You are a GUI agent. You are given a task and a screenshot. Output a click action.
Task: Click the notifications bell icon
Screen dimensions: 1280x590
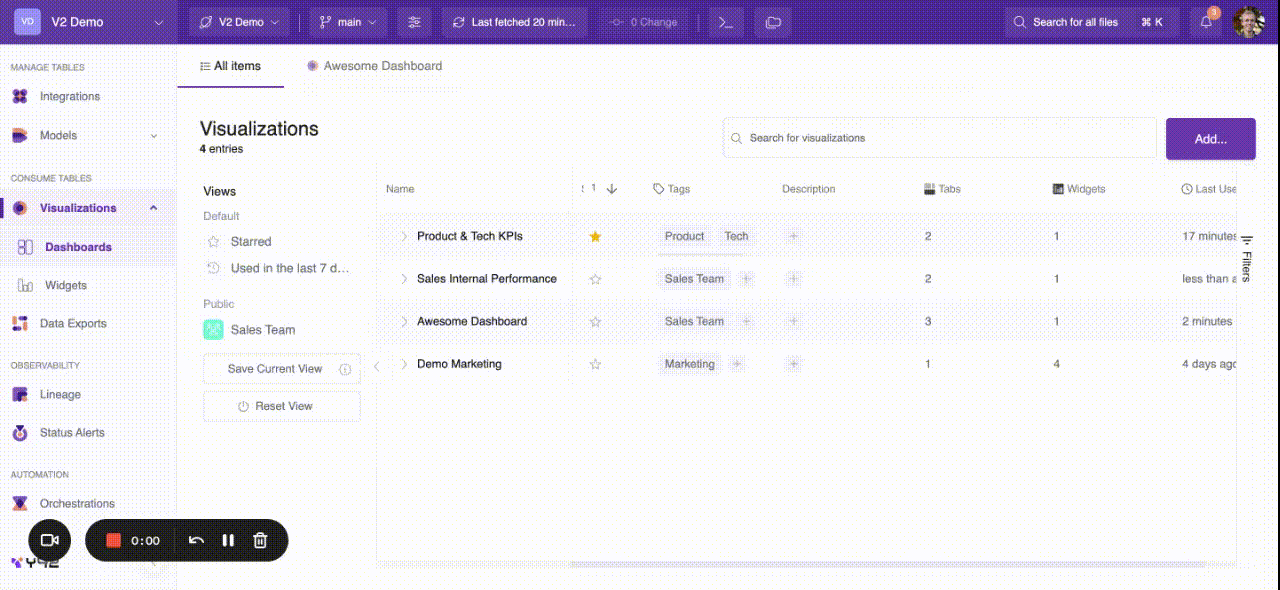coord(1206,22)
